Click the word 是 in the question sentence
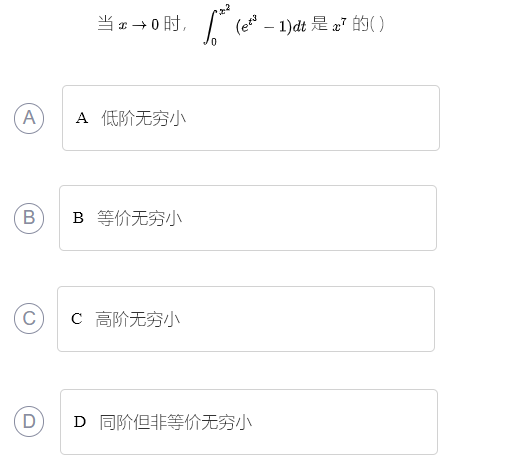Image resolution: width=524 pixels, height=472 pixels. tap(319, 24)
